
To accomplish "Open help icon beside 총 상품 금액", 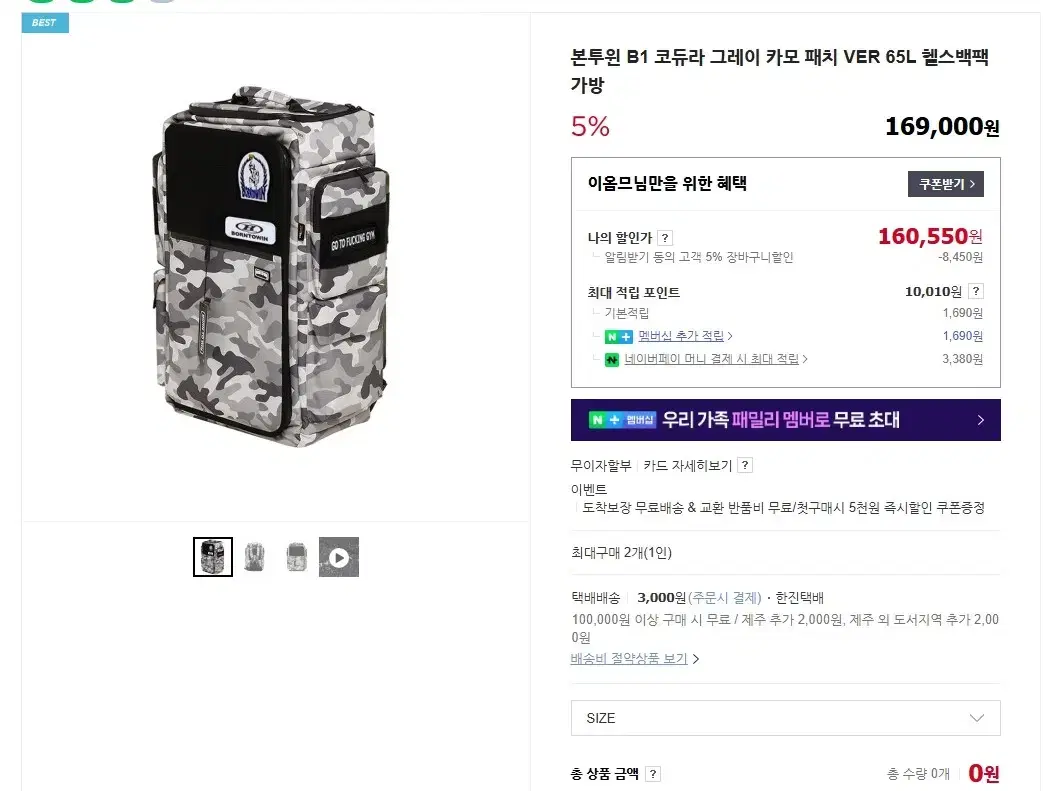I will (x=653, y=773).
